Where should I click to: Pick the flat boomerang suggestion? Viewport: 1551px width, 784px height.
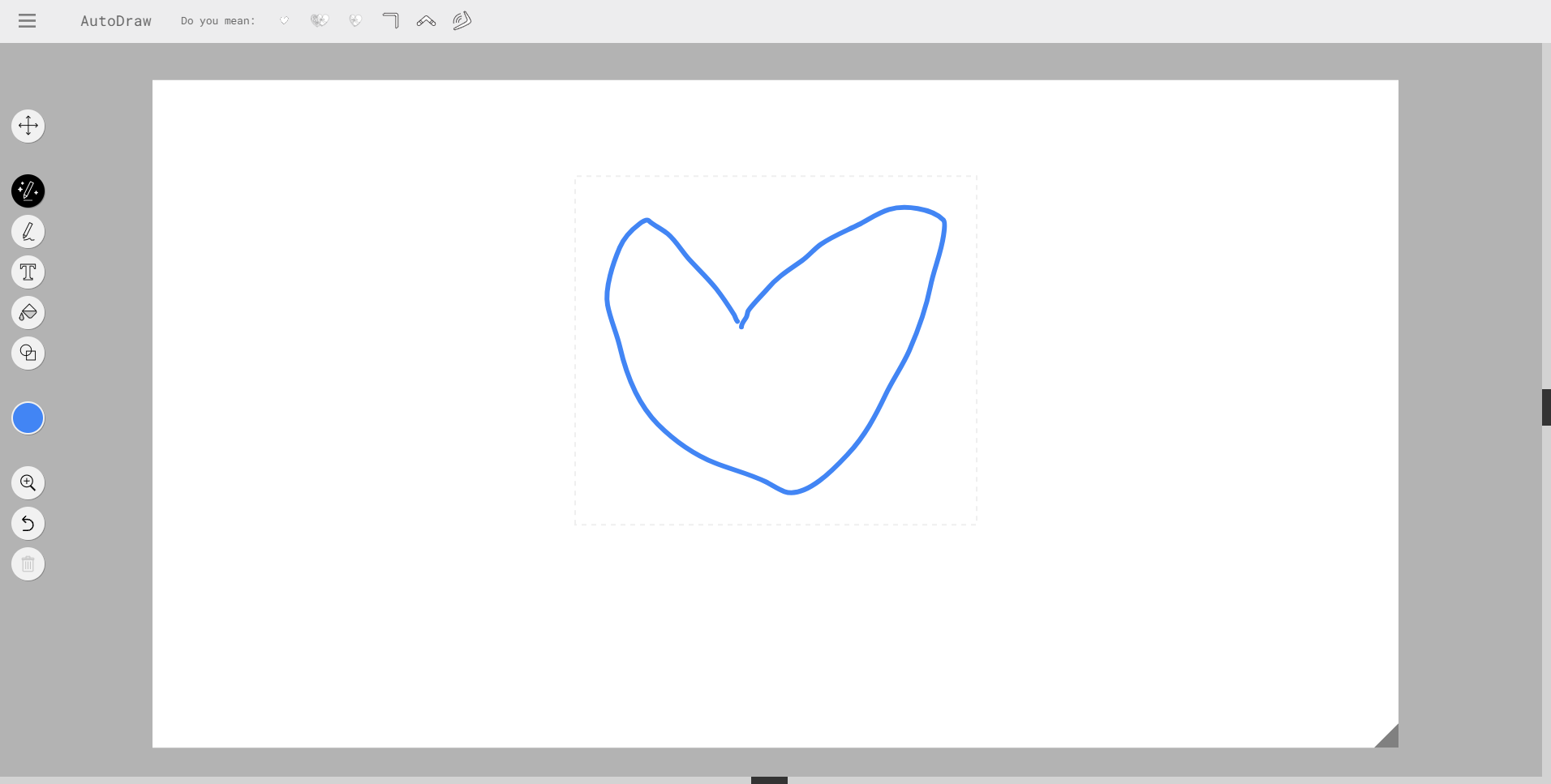427,21
